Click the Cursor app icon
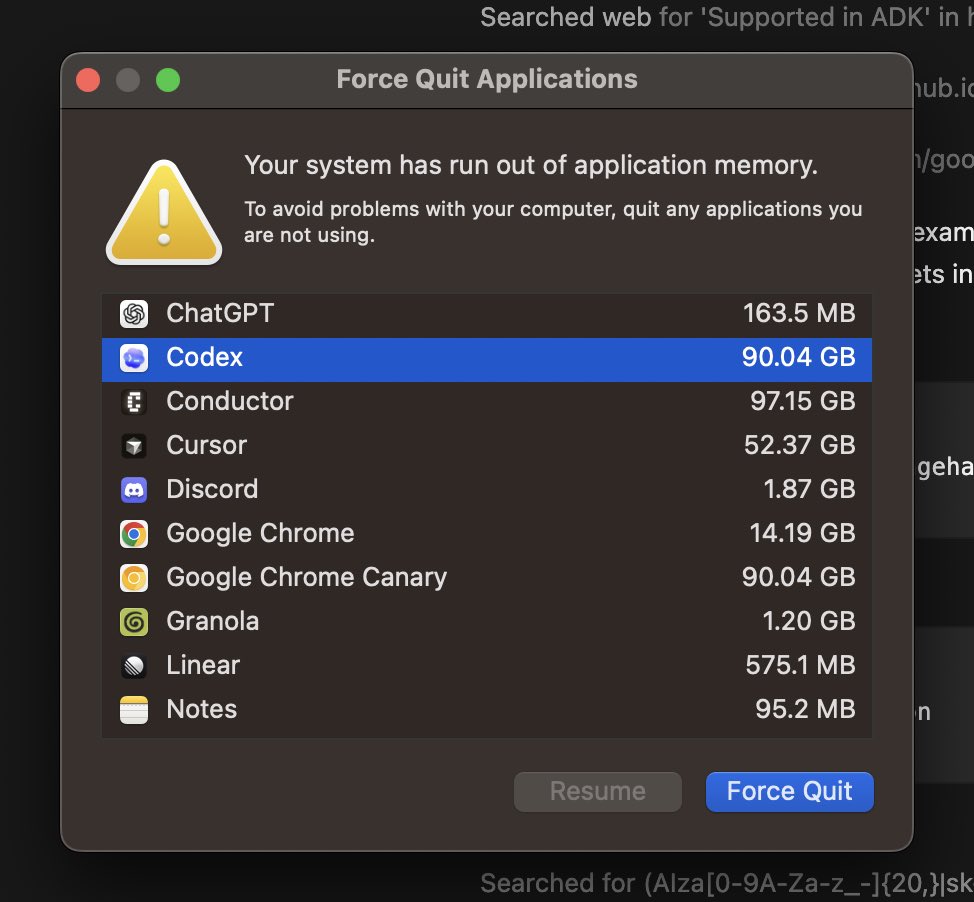The width and height of the screenshot is (974, 902). (x=134, y=446)
